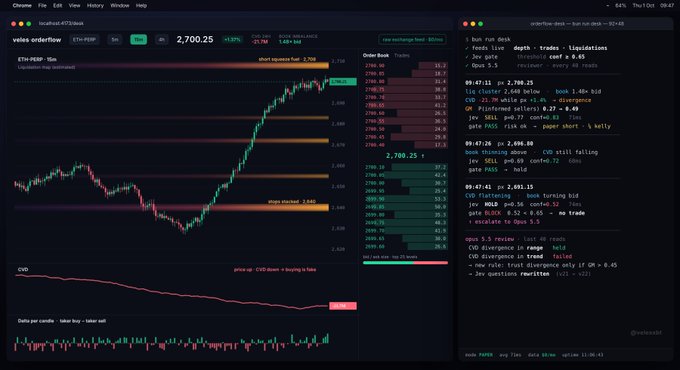Click the 'opus 5.5 review' heading in terminal
680x370 pixels.
tap(490, 239)
